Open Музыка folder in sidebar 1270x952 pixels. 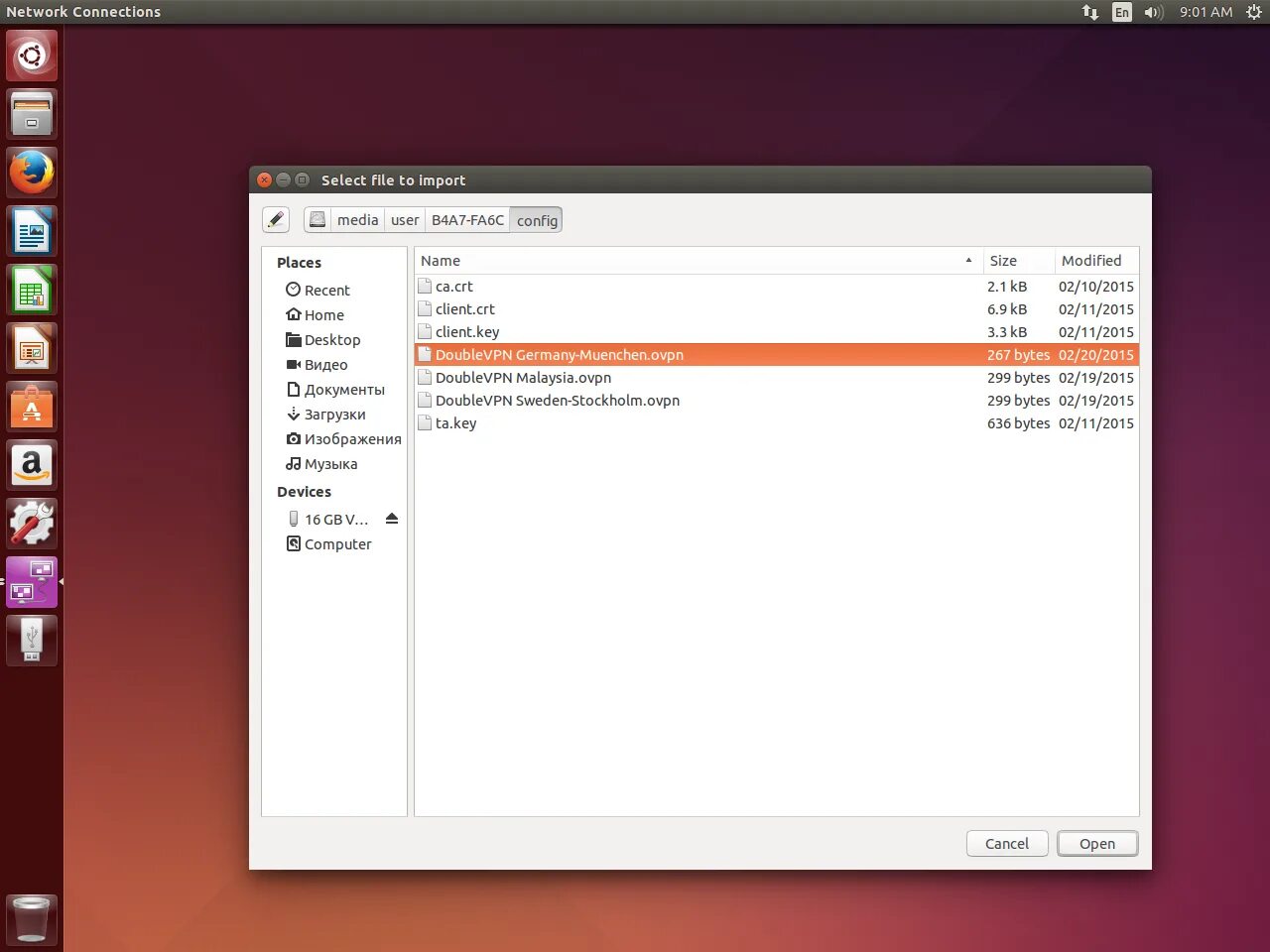coord(321,464)
